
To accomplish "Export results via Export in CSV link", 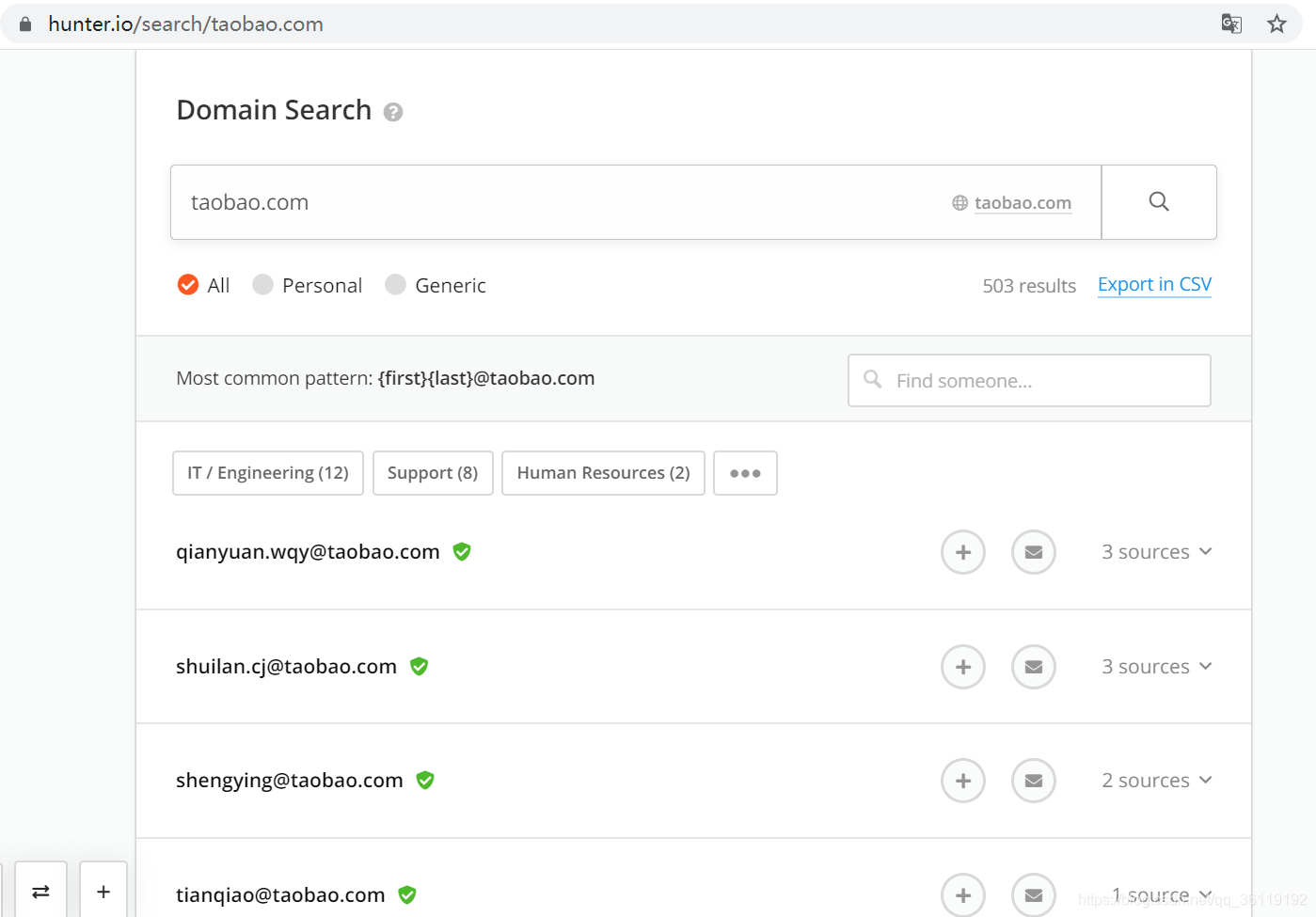I will click(x=1154, y=285).
